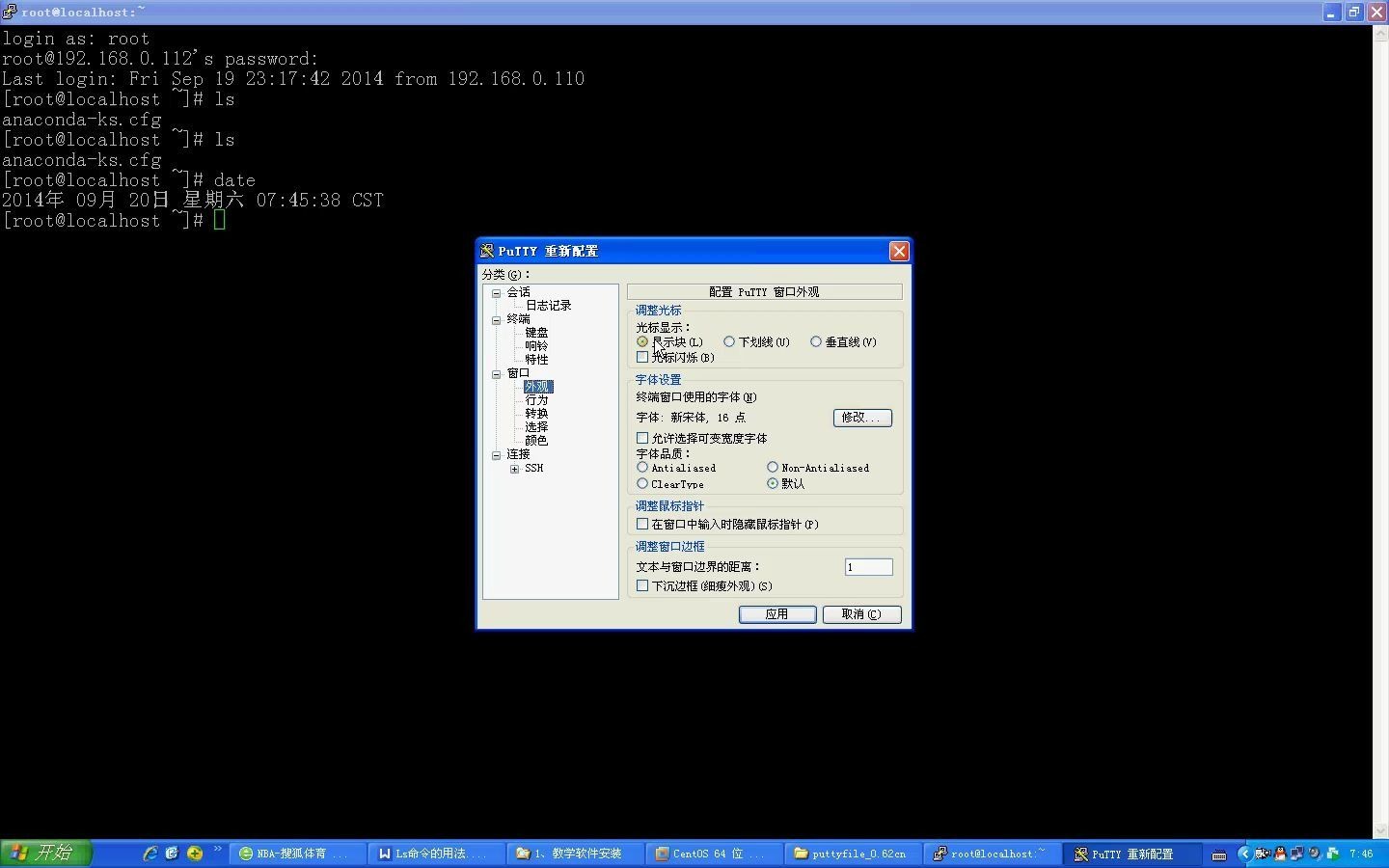Select the 垂直线 (V) cursor radio button

pos(816,341)
